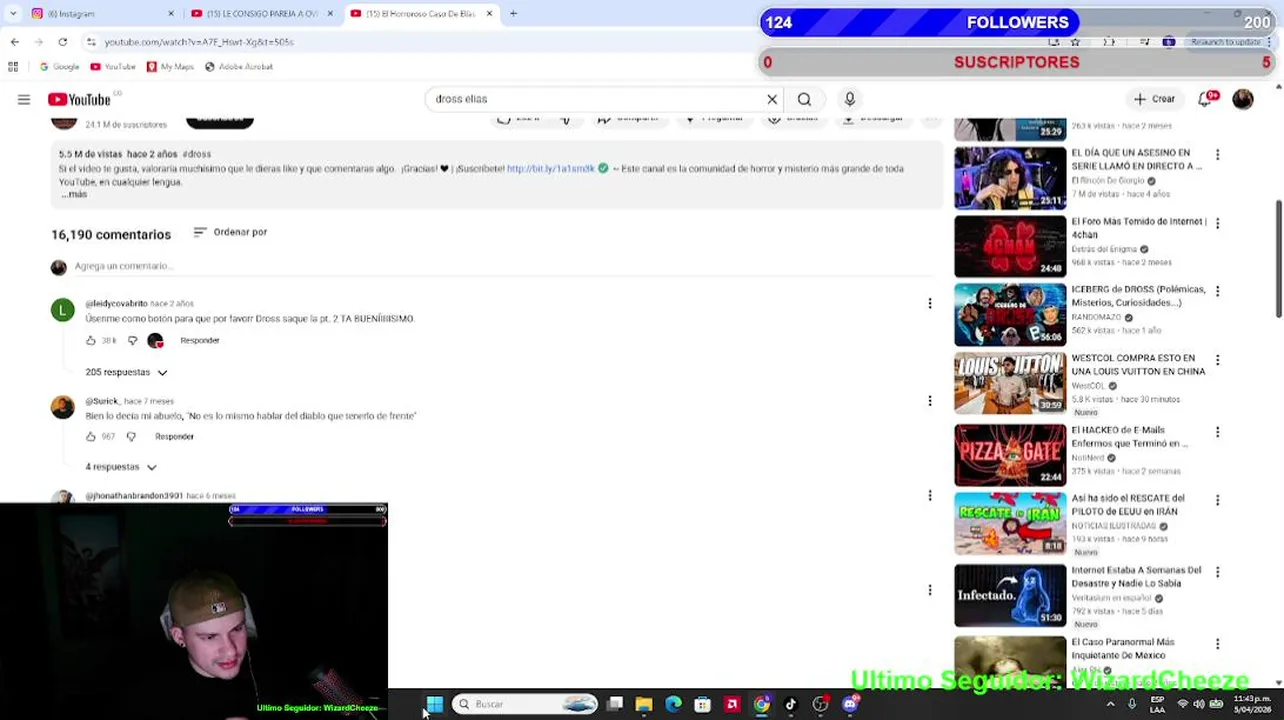Image resolution: width=1284 pixels, height=720 pixels.
Task: Open menu for 'EL DÍA QUE UN ASESINO' video
Action: coord(1217,155)
